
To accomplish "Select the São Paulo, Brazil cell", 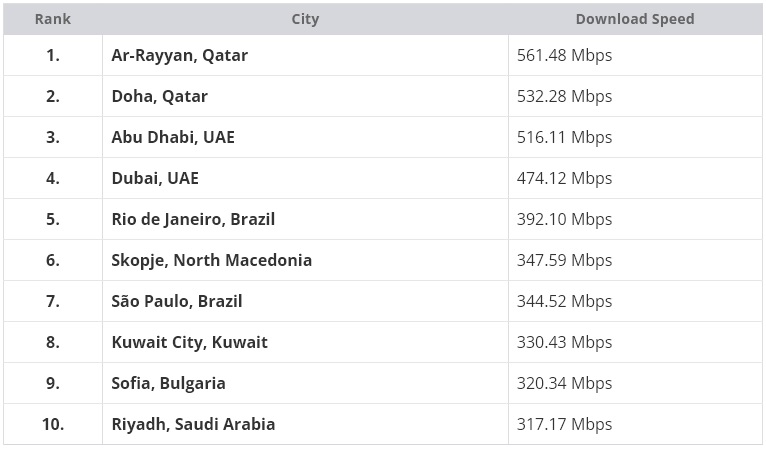I will (x=305, y=301).
